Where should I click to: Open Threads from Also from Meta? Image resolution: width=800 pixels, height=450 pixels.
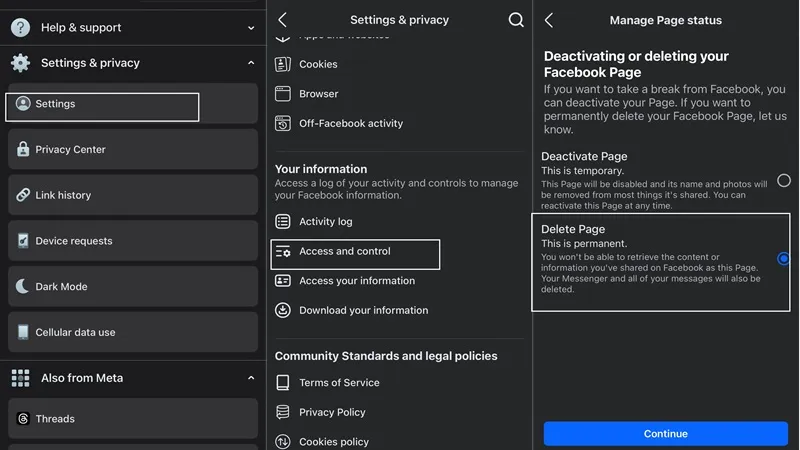pos(133,418)
